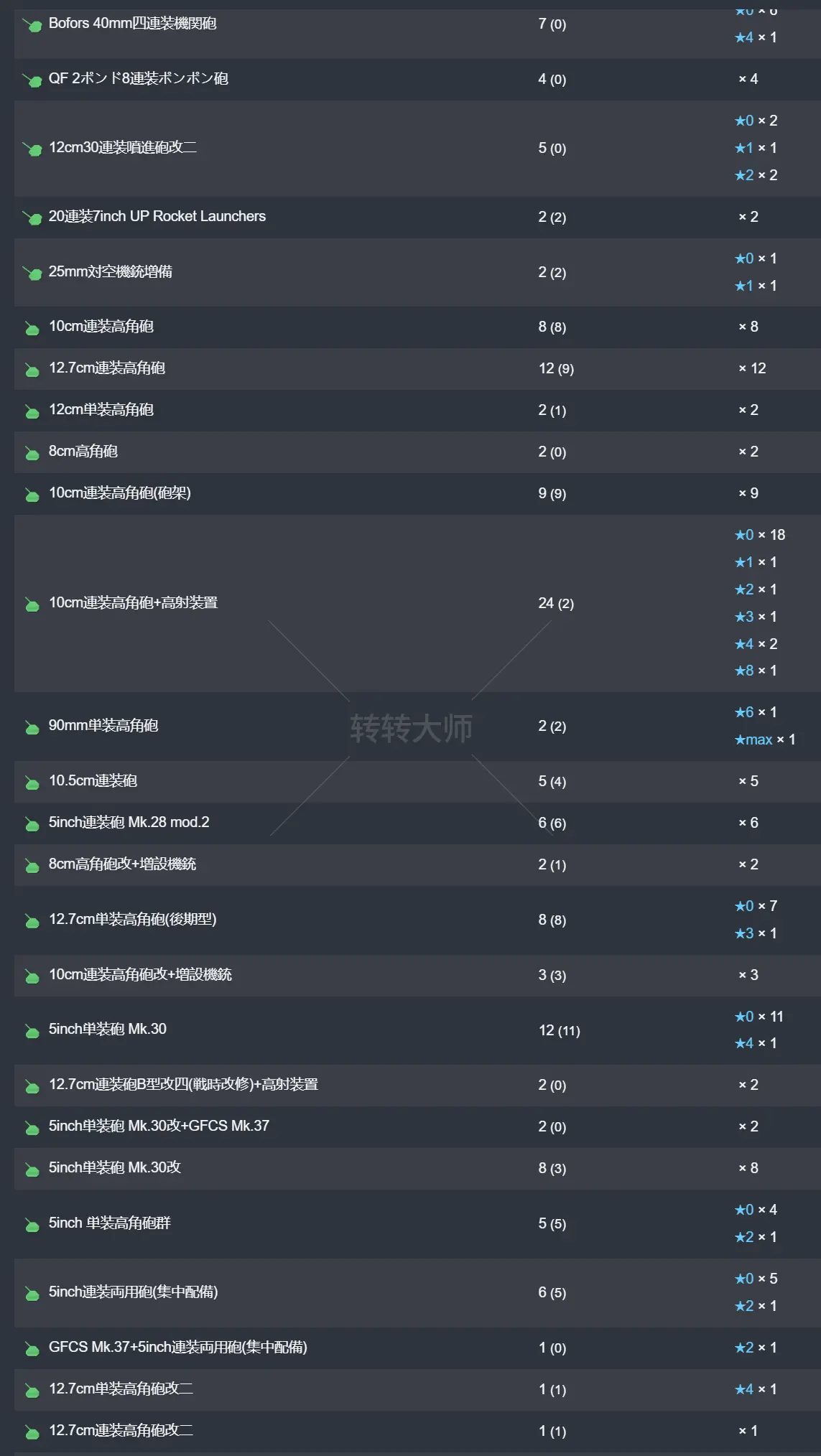Click the icon beside 5inch連装砲 Mk.28 mod.2
The width and height of the screenshot is (821, 1456).
[x=32, y=824]
